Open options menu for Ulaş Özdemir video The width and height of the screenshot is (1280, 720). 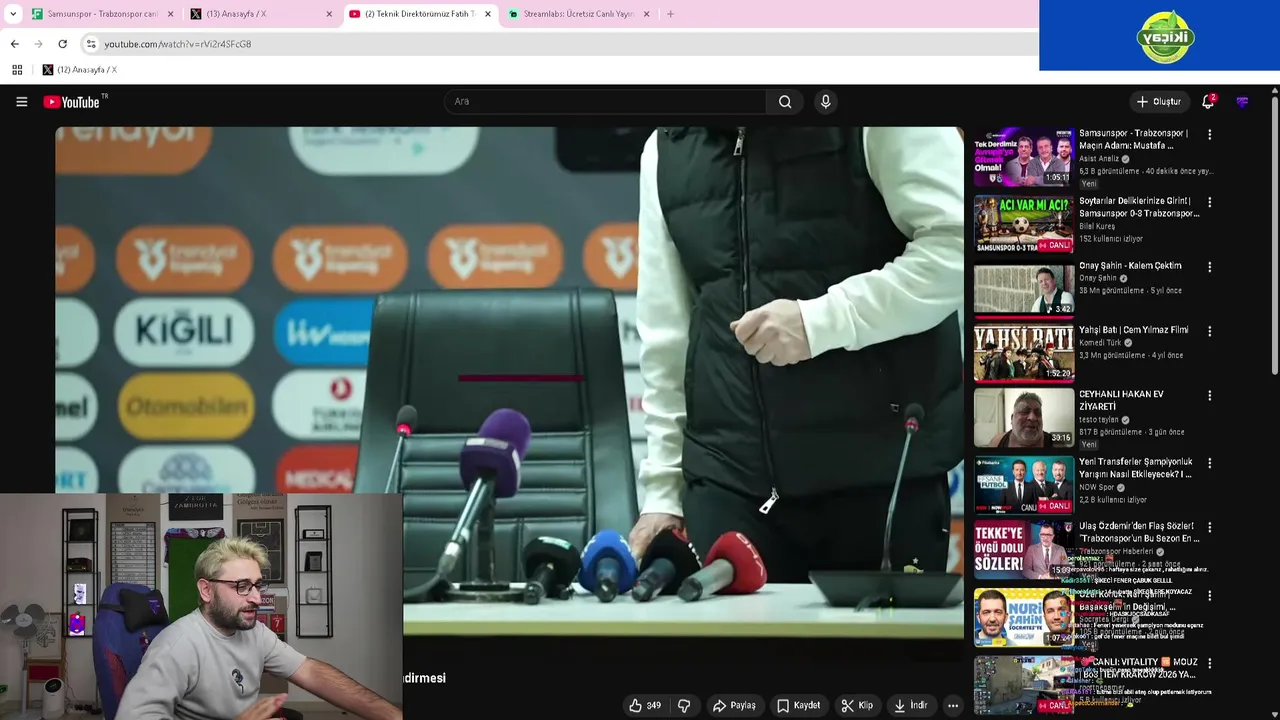pyautogui.click(x=1209, y=527)
